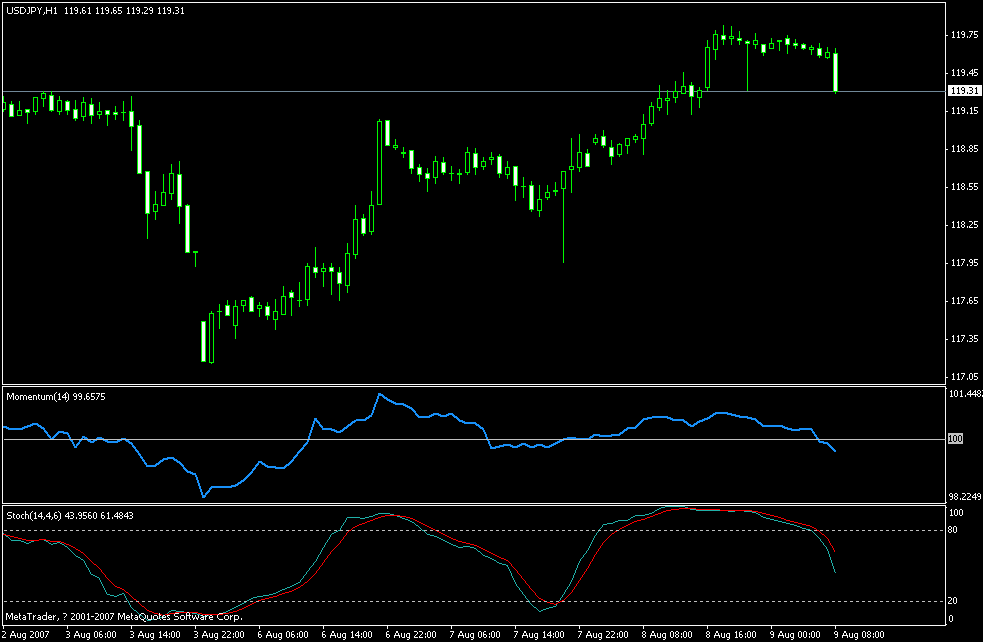Select the 119.75 value on price scale

click(966, 34)
